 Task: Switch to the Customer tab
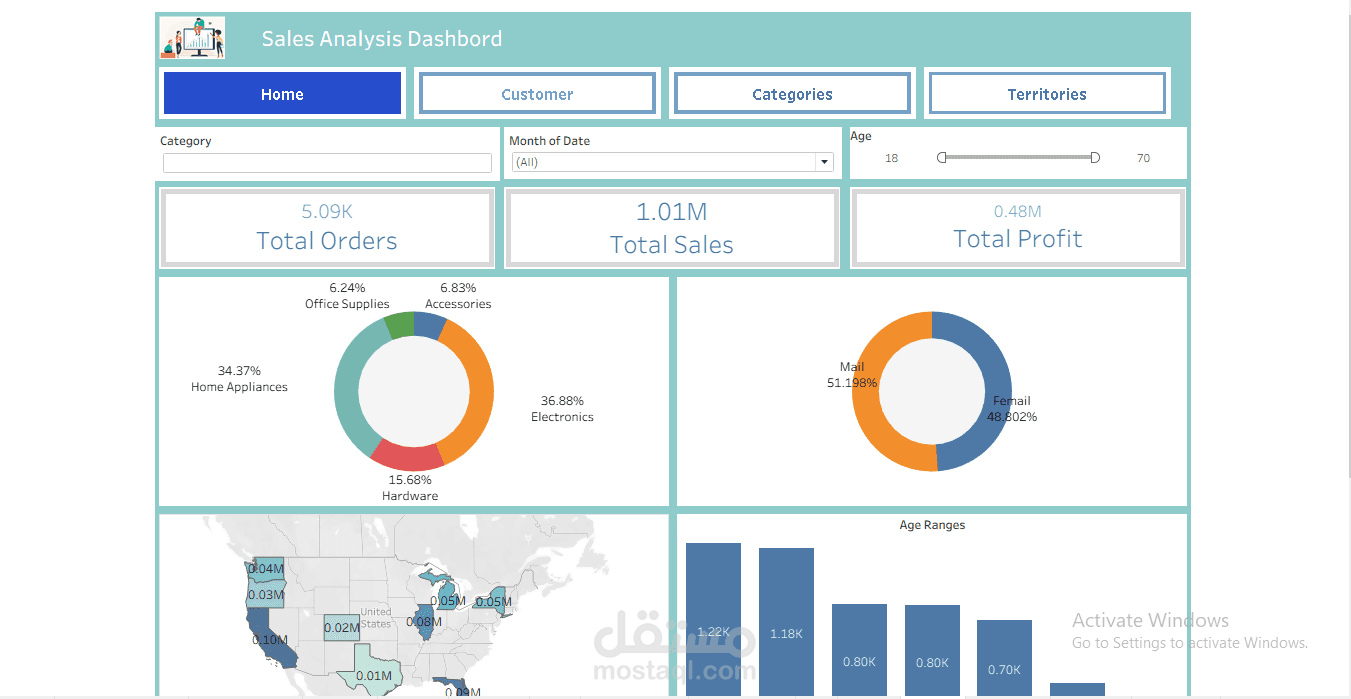coord(537,93)
